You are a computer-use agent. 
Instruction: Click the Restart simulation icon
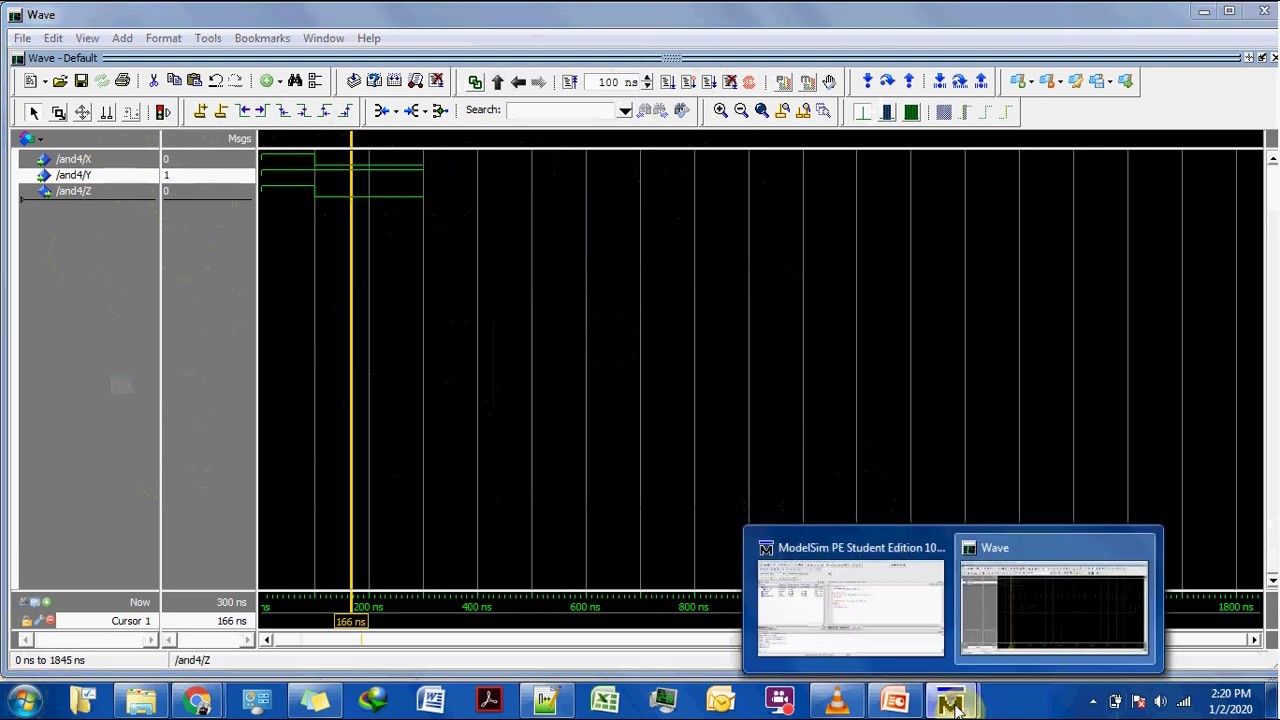569,81
